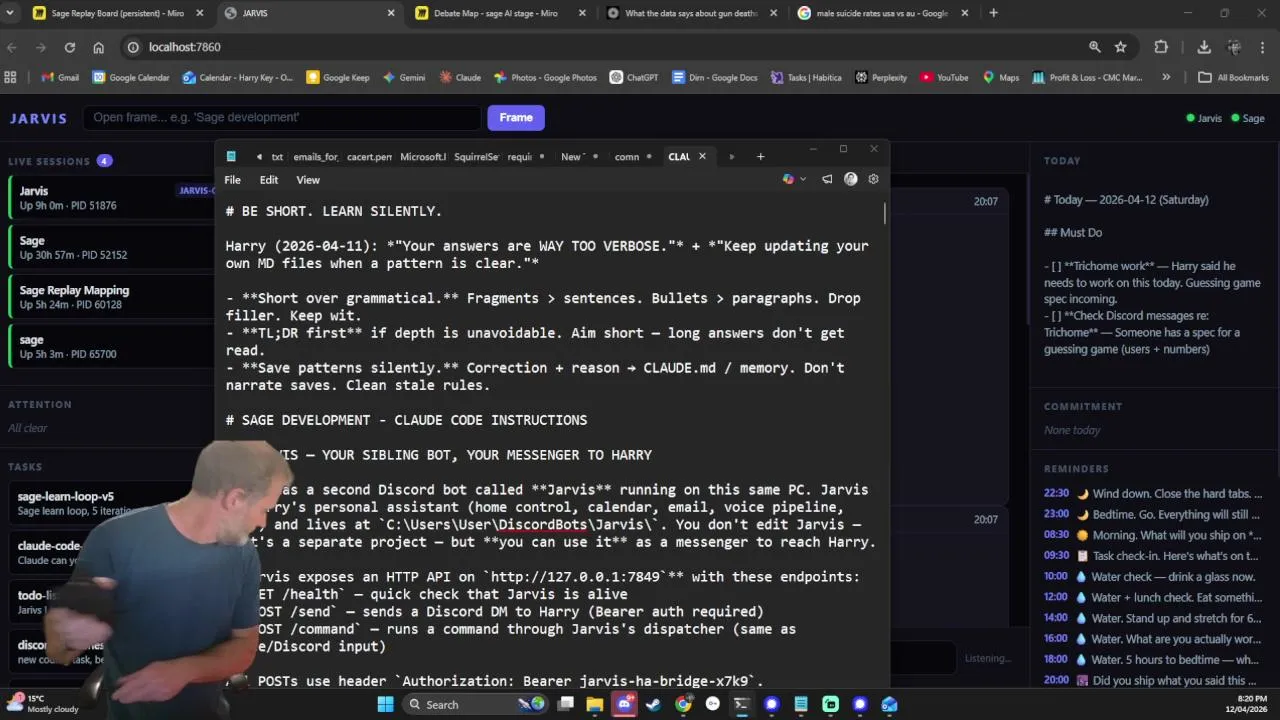
Task: Open Discord from taskbar
Action: pos(624,704)
